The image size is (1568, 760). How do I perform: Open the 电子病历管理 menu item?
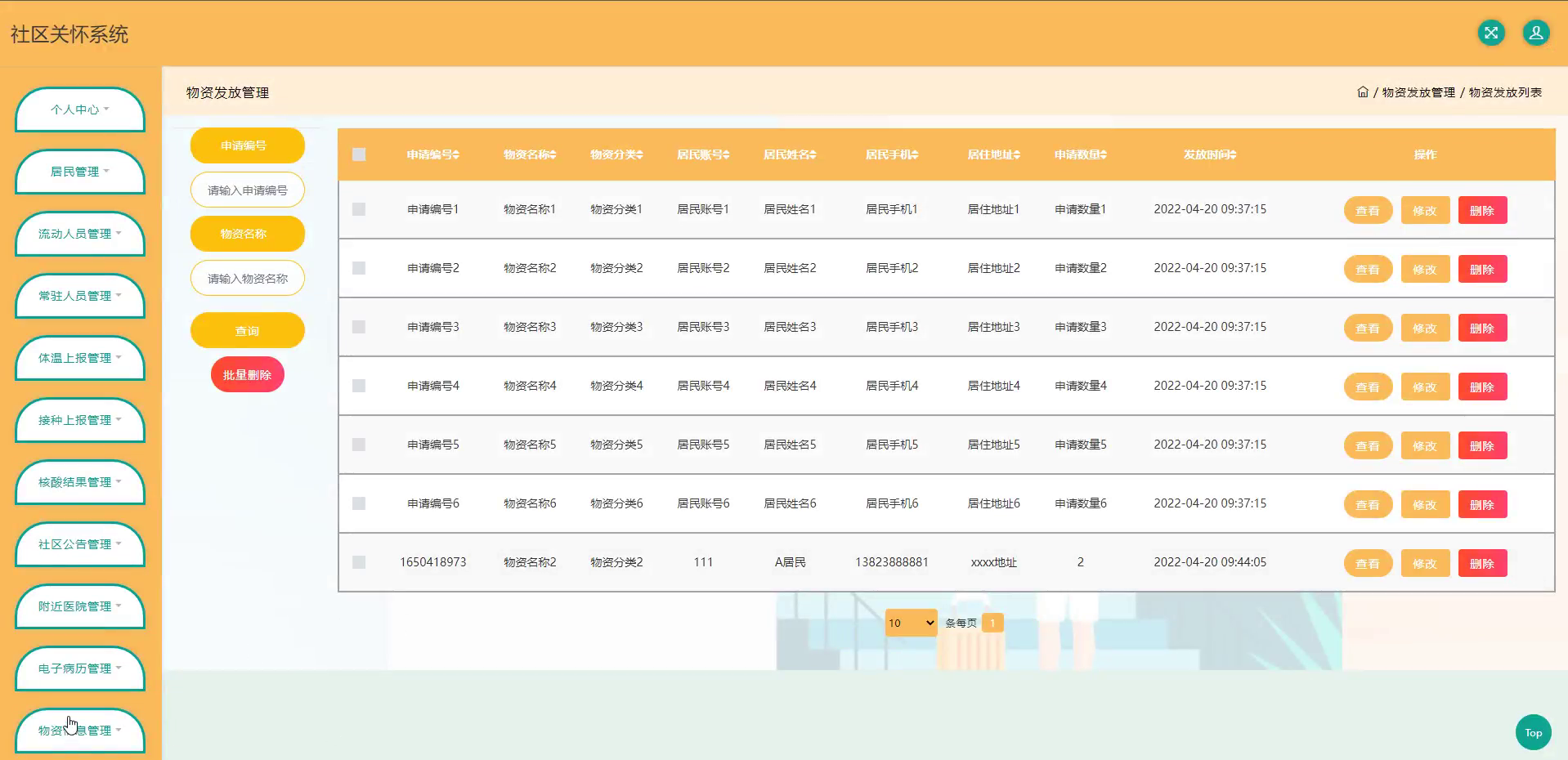[x=80, y=668]
